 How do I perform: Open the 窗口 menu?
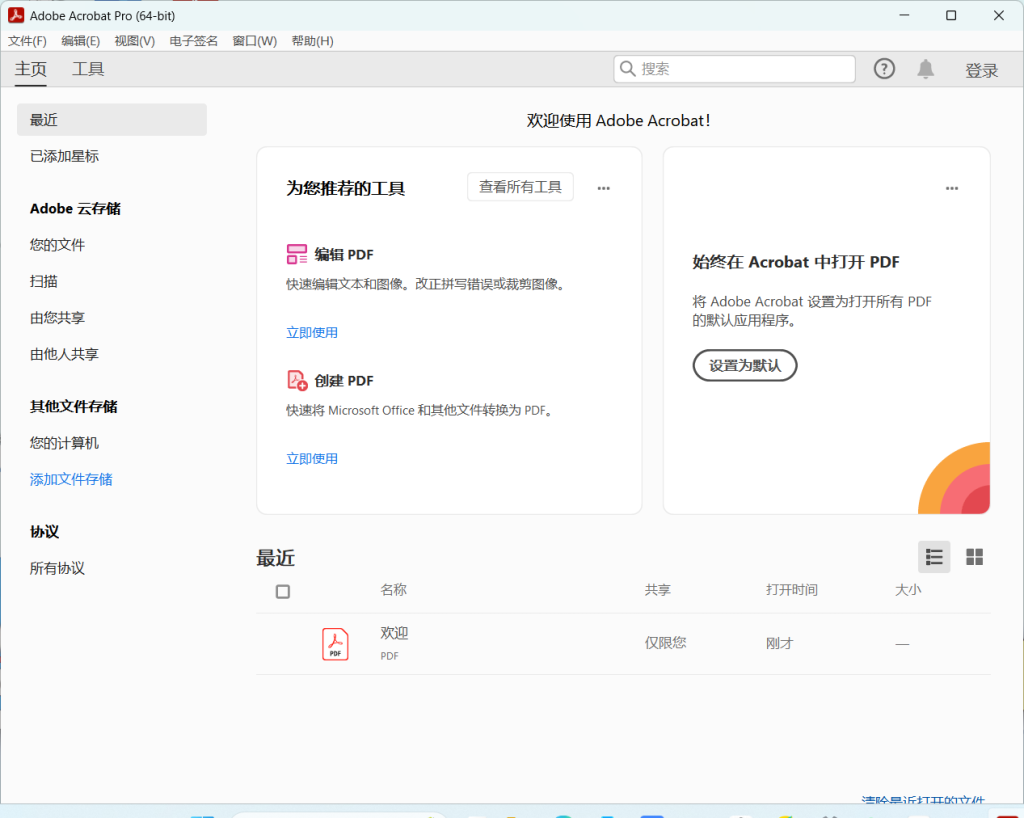[x=254, y=41]
